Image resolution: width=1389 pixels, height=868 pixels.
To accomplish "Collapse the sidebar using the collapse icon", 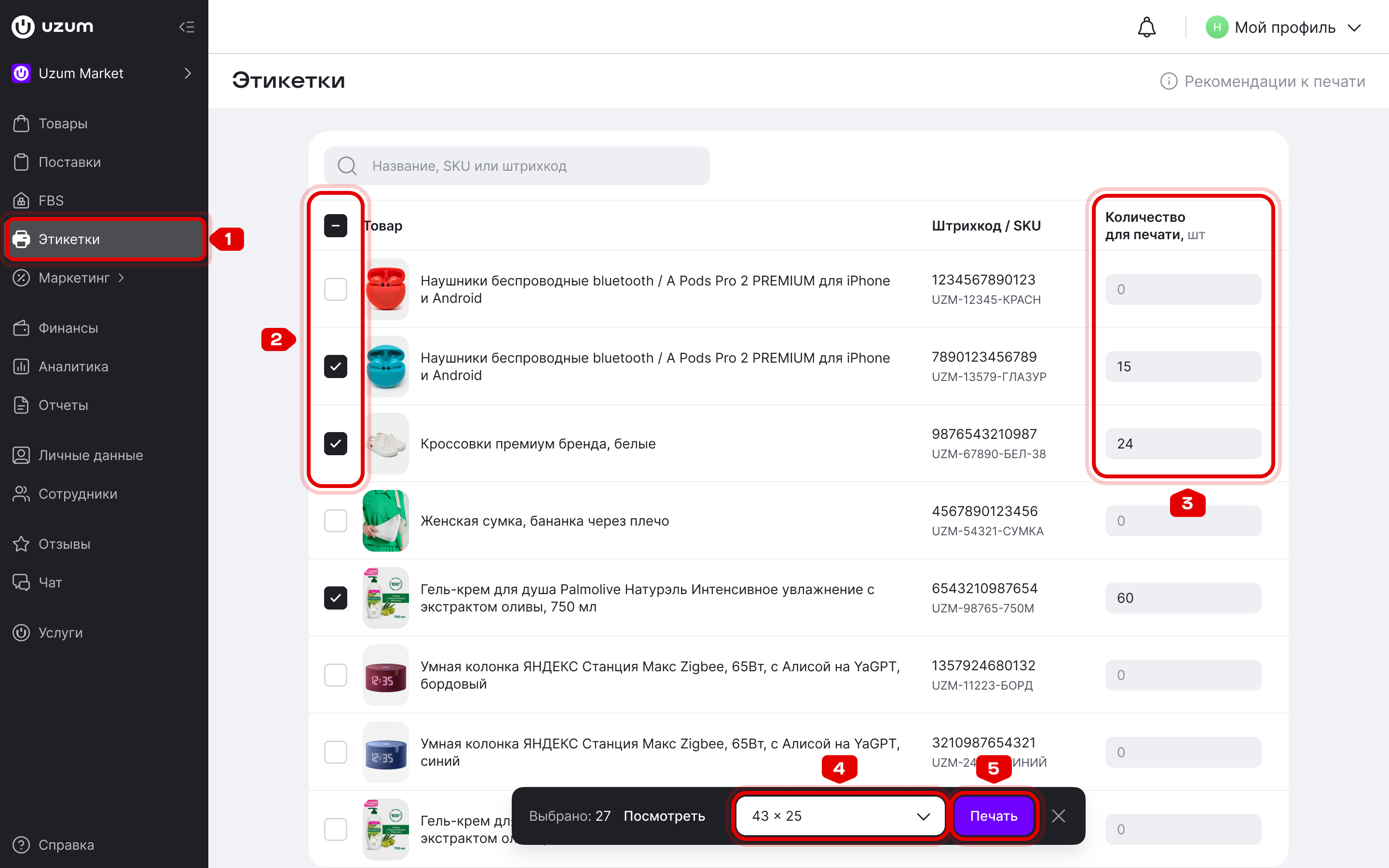I will pyautogui.click(x=187, y=27).
